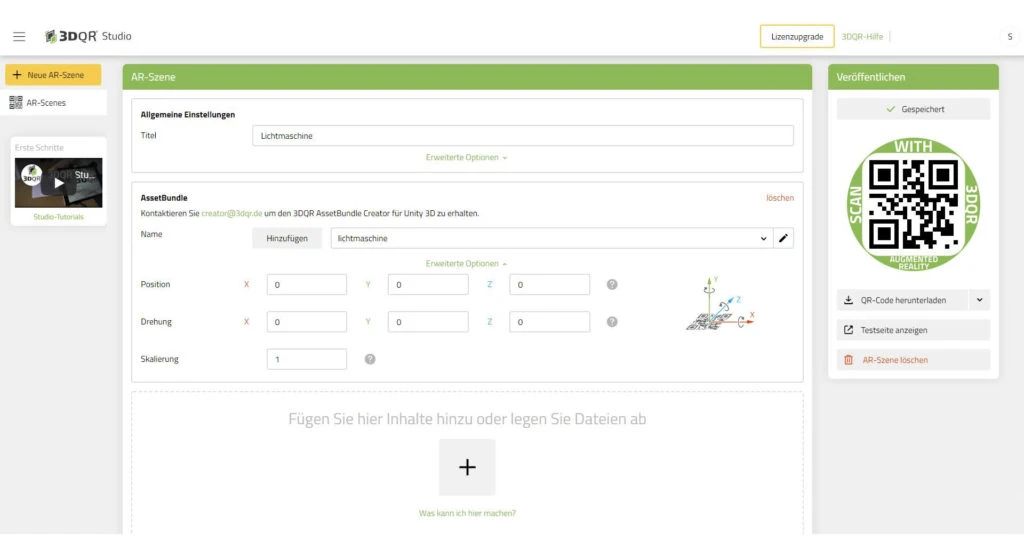Click the Drehung Y input field

pyautogui.click(x=428, y=322)
